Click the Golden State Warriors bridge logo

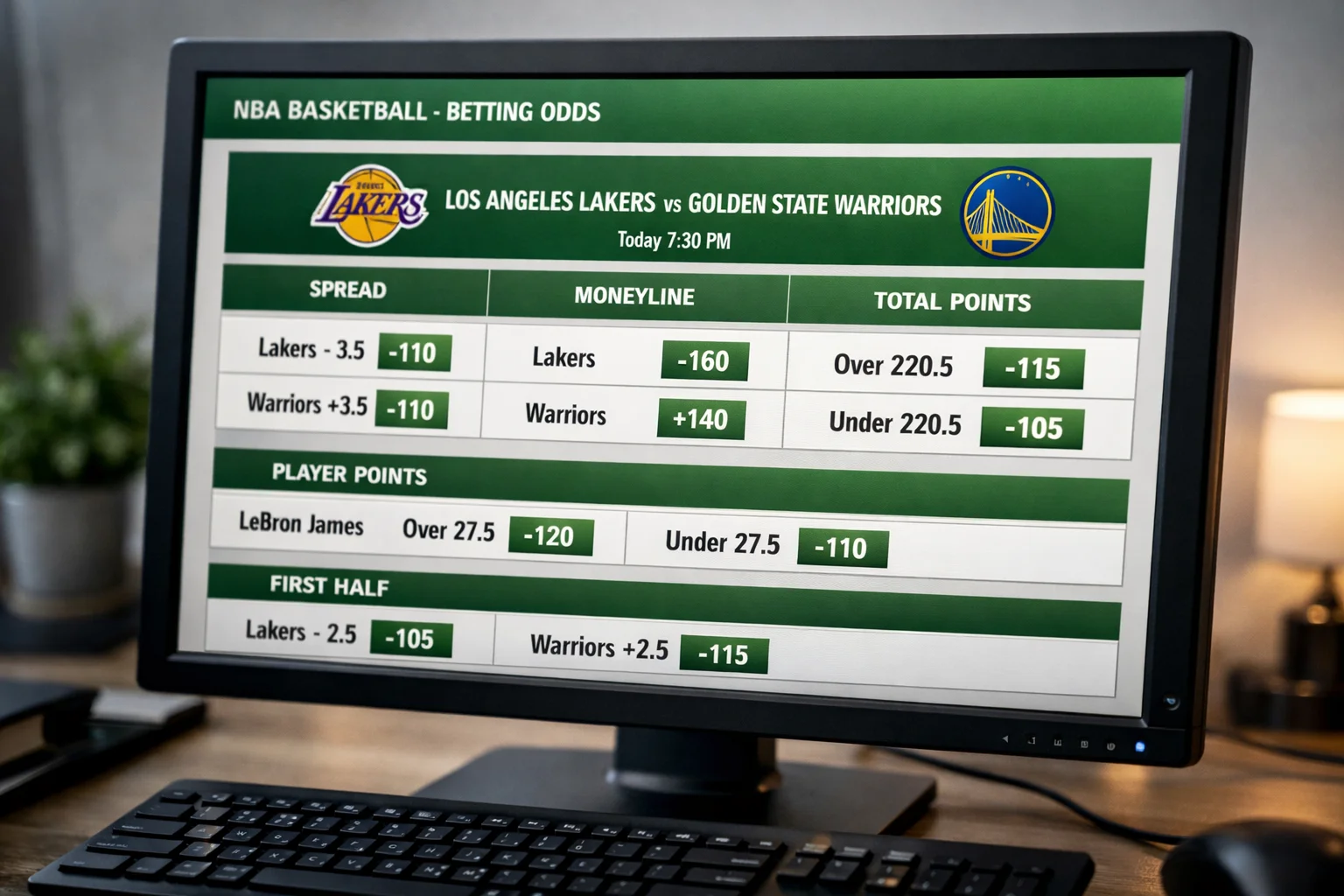point(1007,213)
